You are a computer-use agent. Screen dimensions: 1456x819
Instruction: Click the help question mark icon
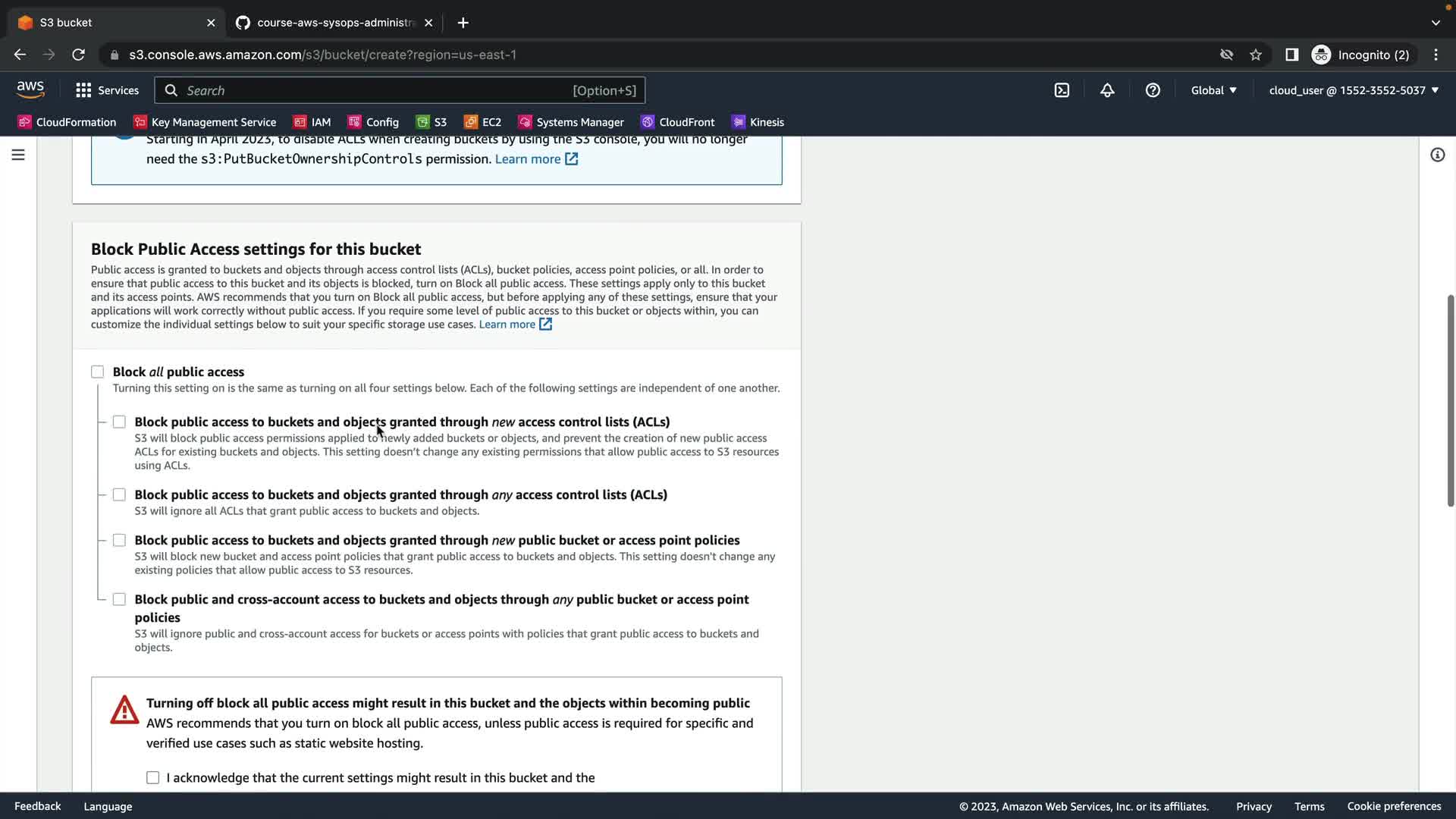[1153, 90]
